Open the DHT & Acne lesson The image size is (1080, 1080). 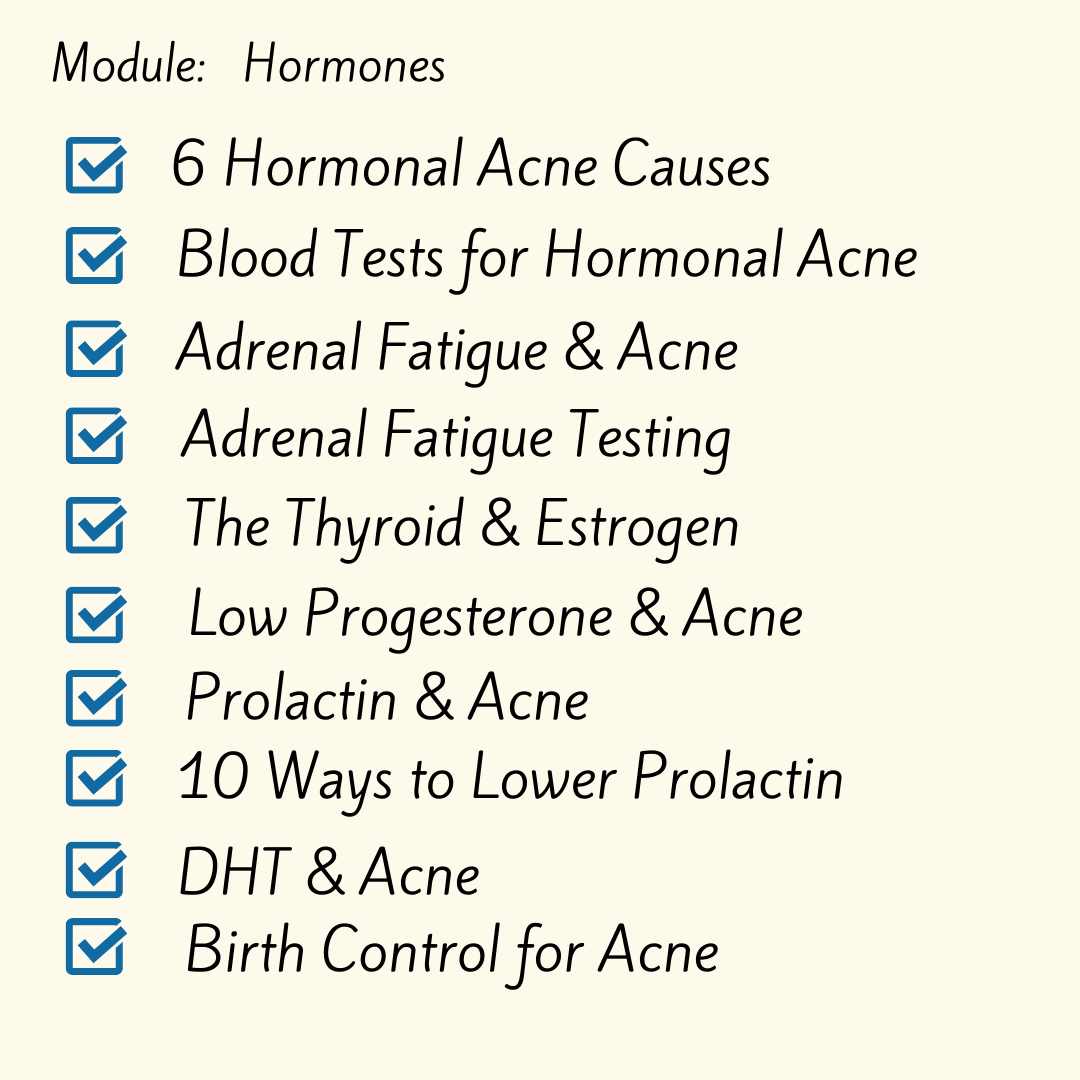tap(329, 872)
